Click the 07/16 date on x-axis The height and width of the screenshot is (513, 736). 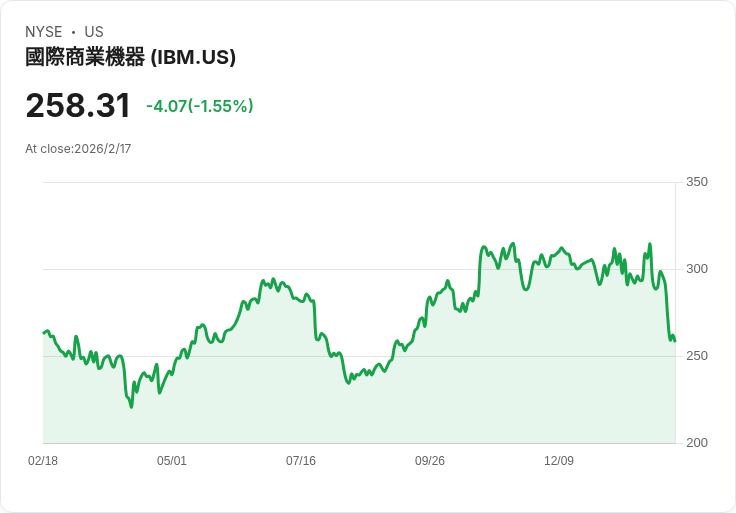pos(301,461)
